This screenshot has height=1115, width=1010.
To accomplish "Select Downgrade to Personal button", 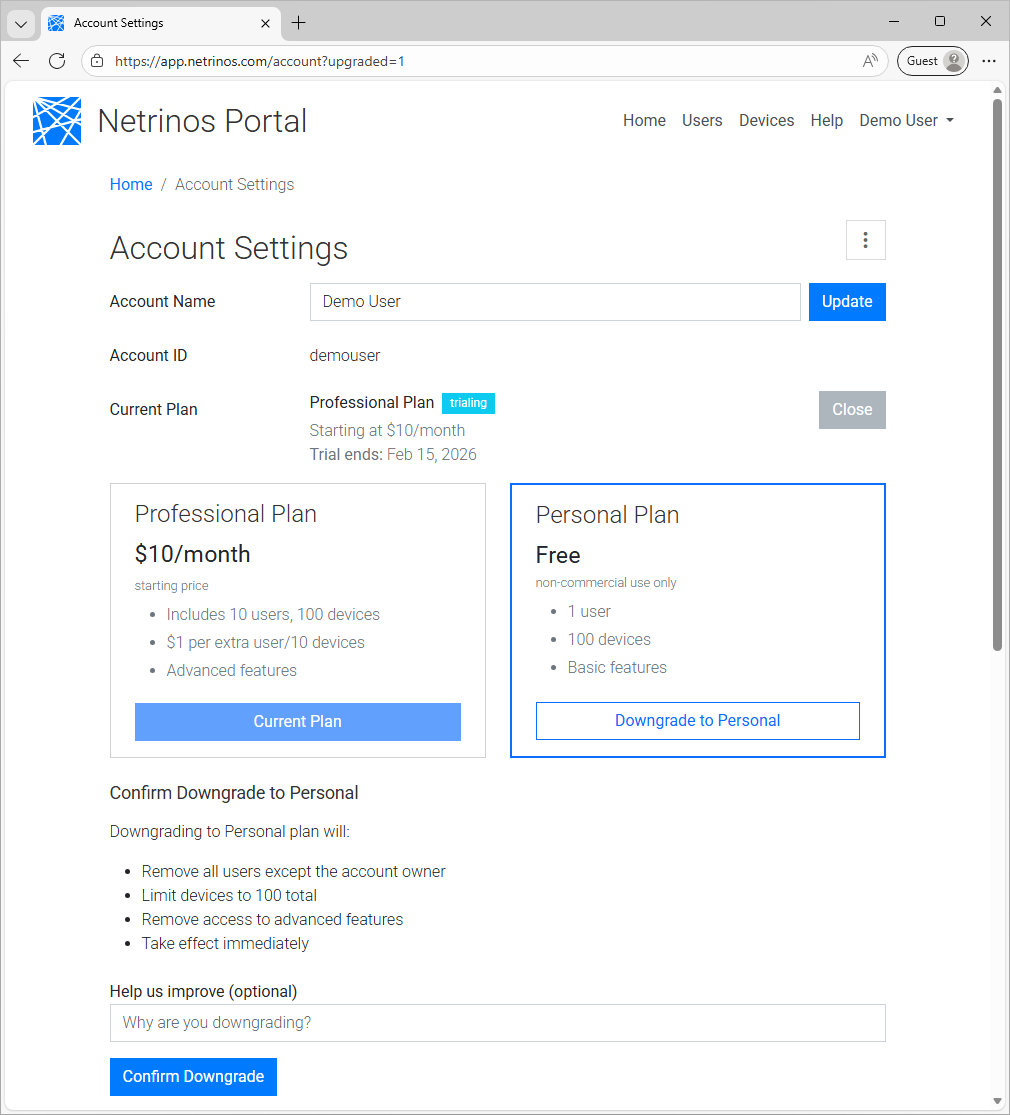I will [x=697, y=720].
